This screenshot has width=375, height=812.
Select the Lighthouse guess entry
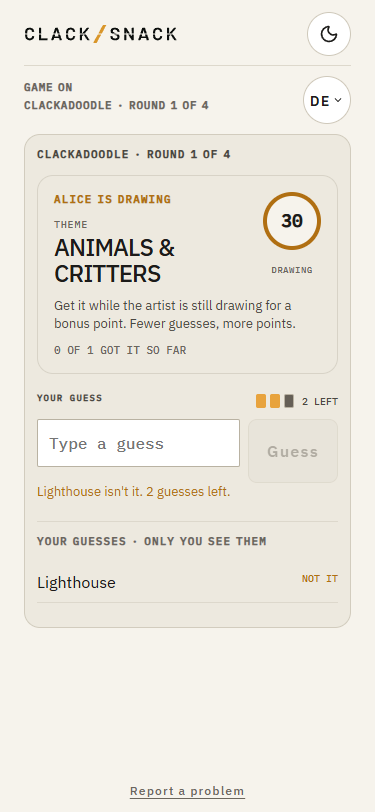point(187,583)
